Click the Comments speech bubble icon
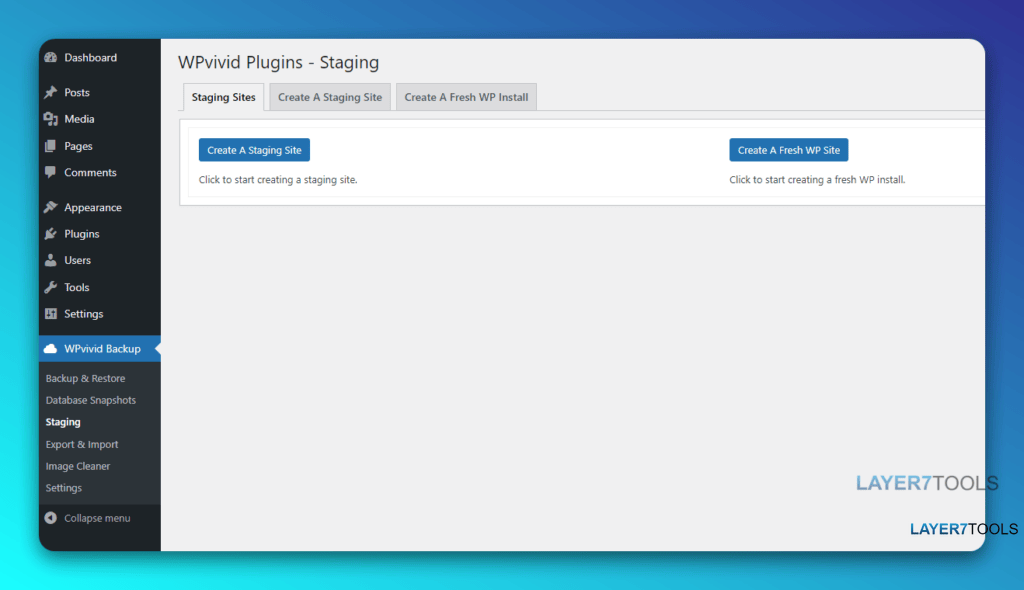 coord(51,172)
